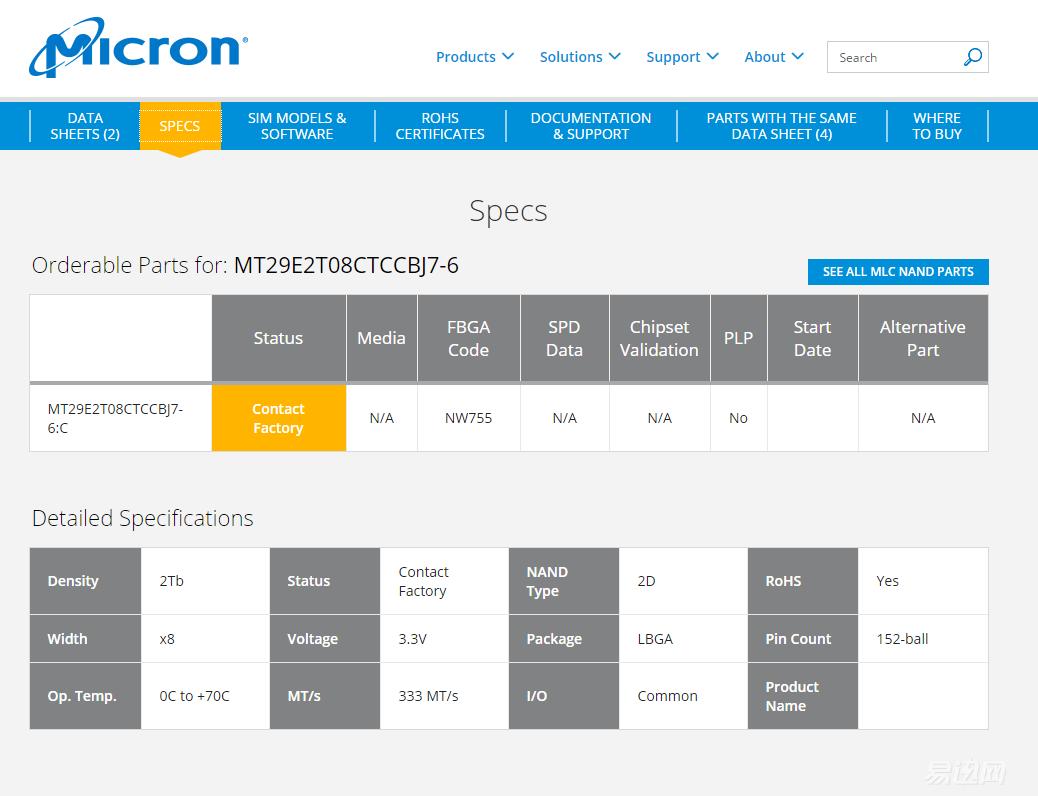The image size is (1038, 796).
Task: Click the search magnifier icon
Action: point(972,57)
